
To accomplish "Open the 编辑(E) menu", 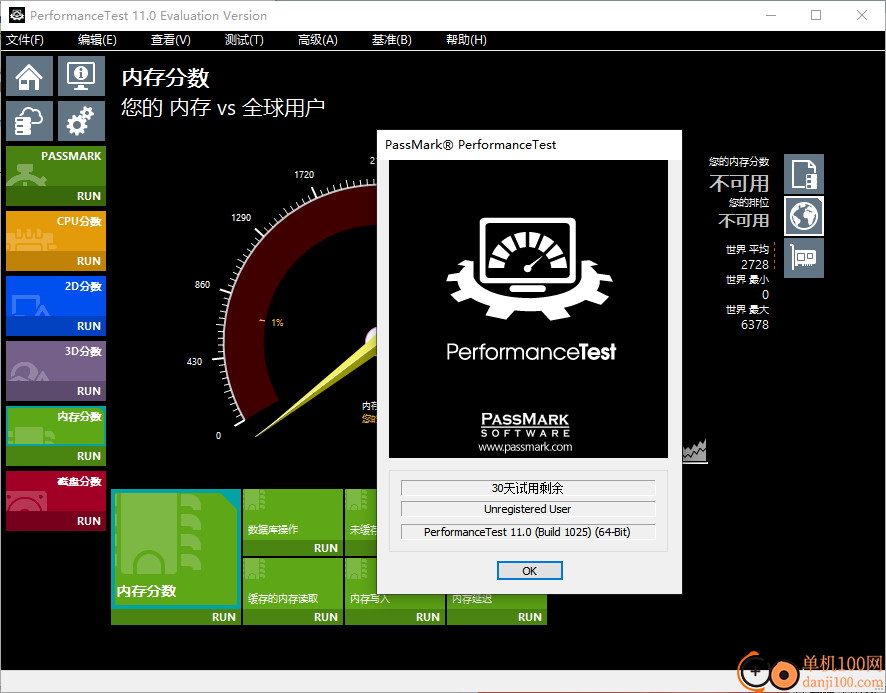I will 97,40.
